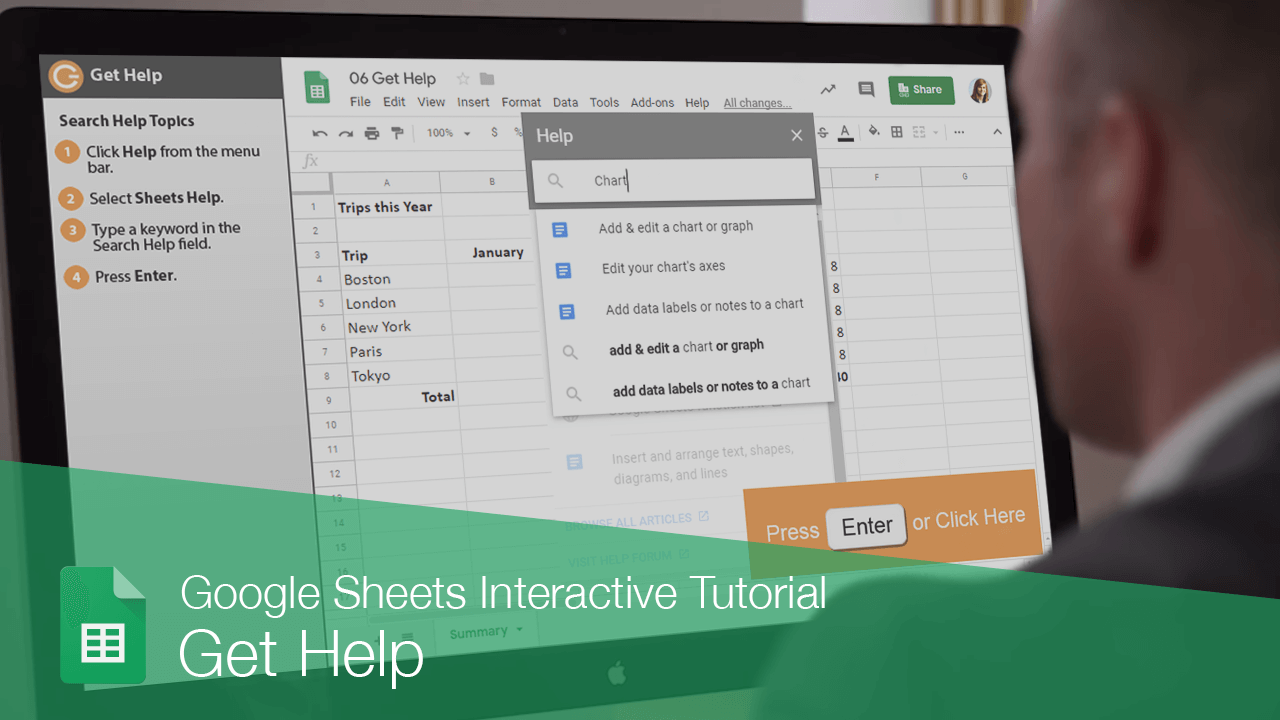This screenshot has height=720, width=1280.
Task: Open the Add-ons menu
Action: pyautogui.click(x=651, y=102)
